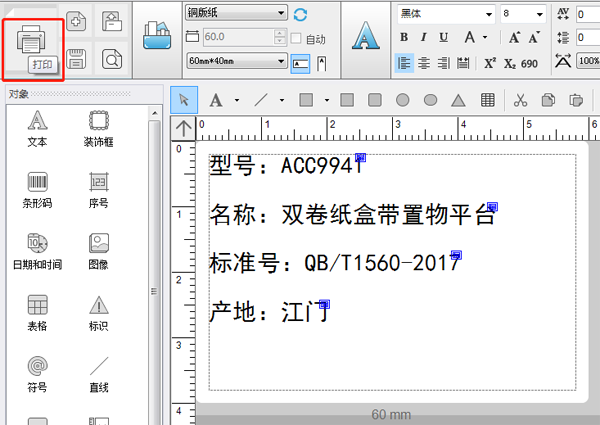Add a 条形码 barcode object
The height and width of the screenshot is (425, 600).
37,190
